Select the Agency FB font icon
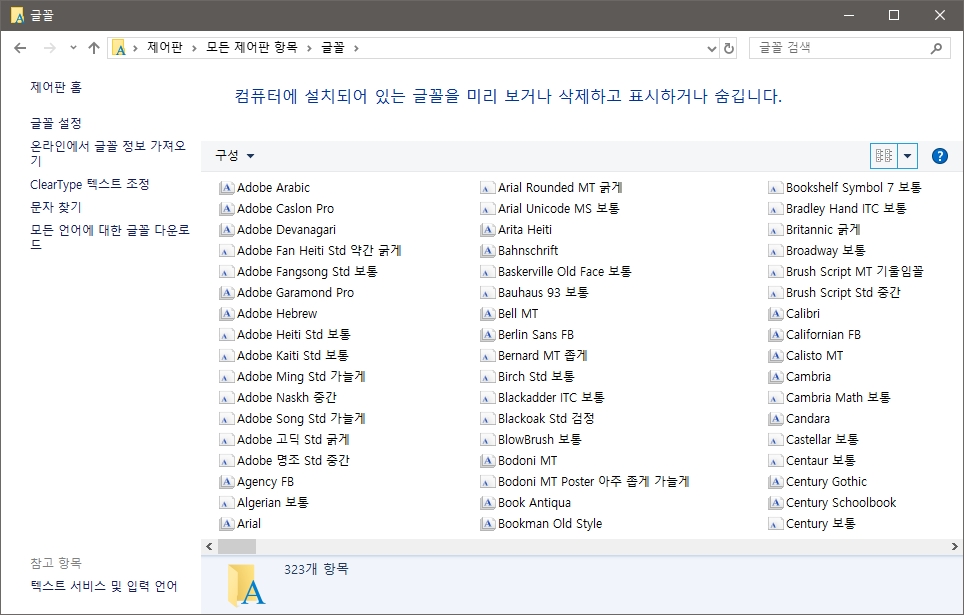The height and width of the screenshot is (615, 964). tap(227, 482)
